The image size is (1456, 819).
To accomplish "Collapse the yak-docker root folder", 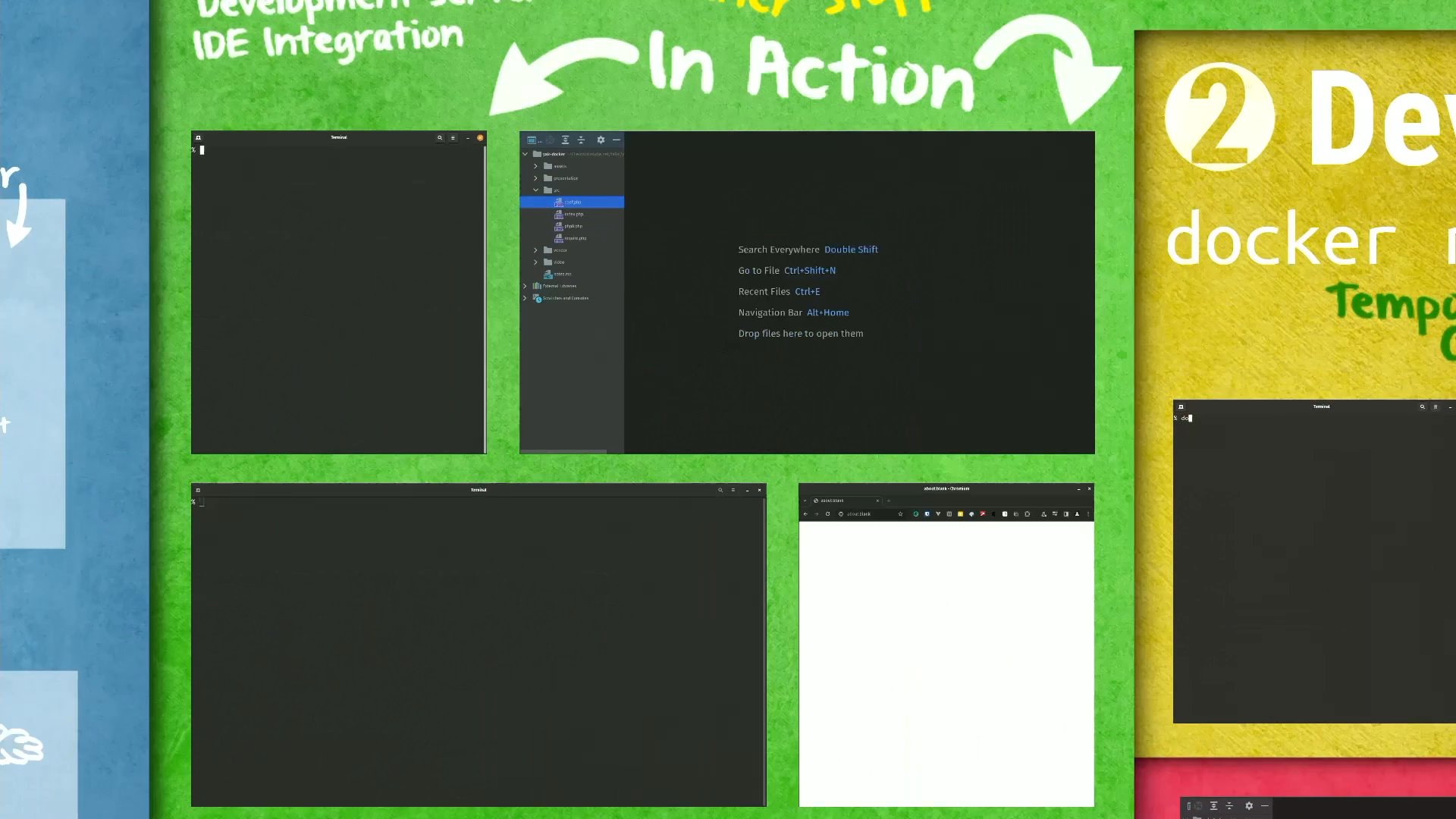I will tap(525, 154).
